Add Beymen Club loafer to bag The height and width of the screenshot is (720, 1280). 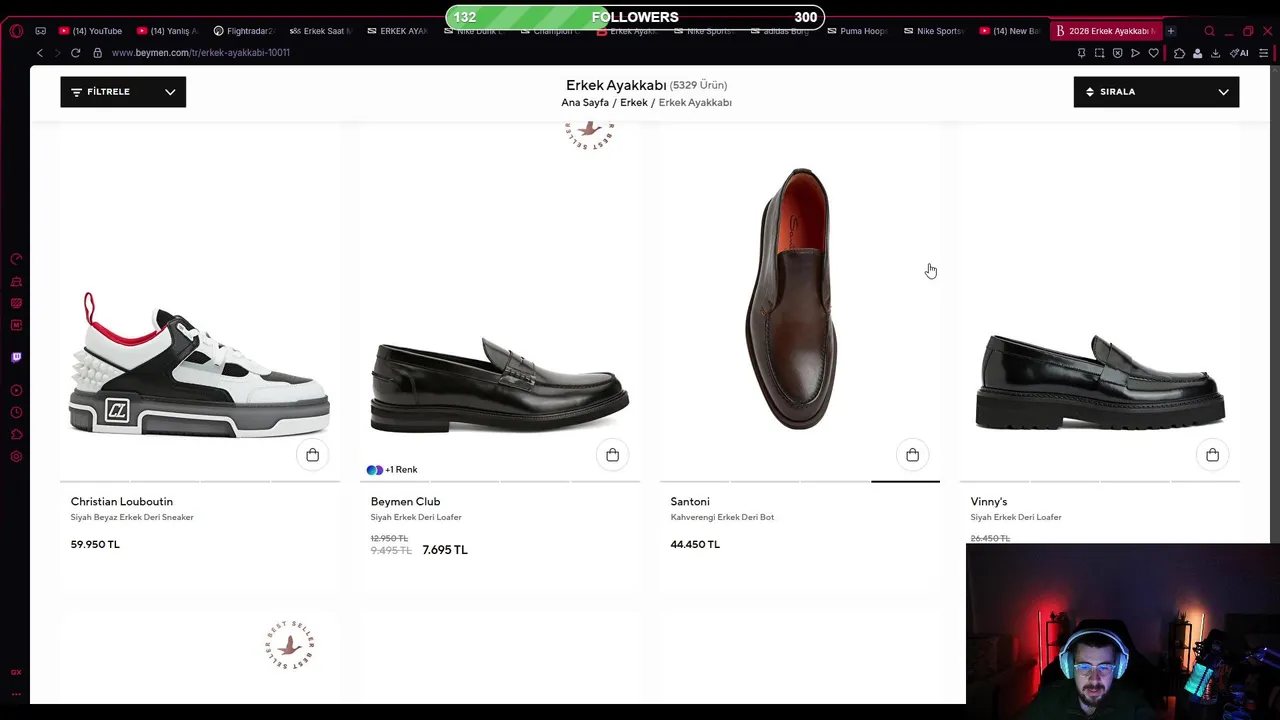click(x=613, y=455)
